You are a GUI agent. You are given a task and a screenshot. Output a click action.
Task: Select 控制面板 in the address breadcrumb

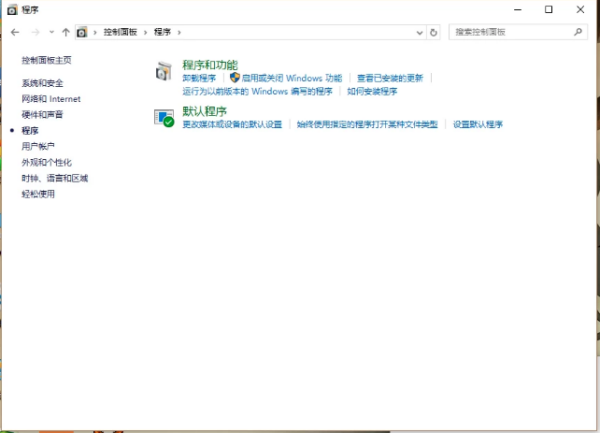120,32
